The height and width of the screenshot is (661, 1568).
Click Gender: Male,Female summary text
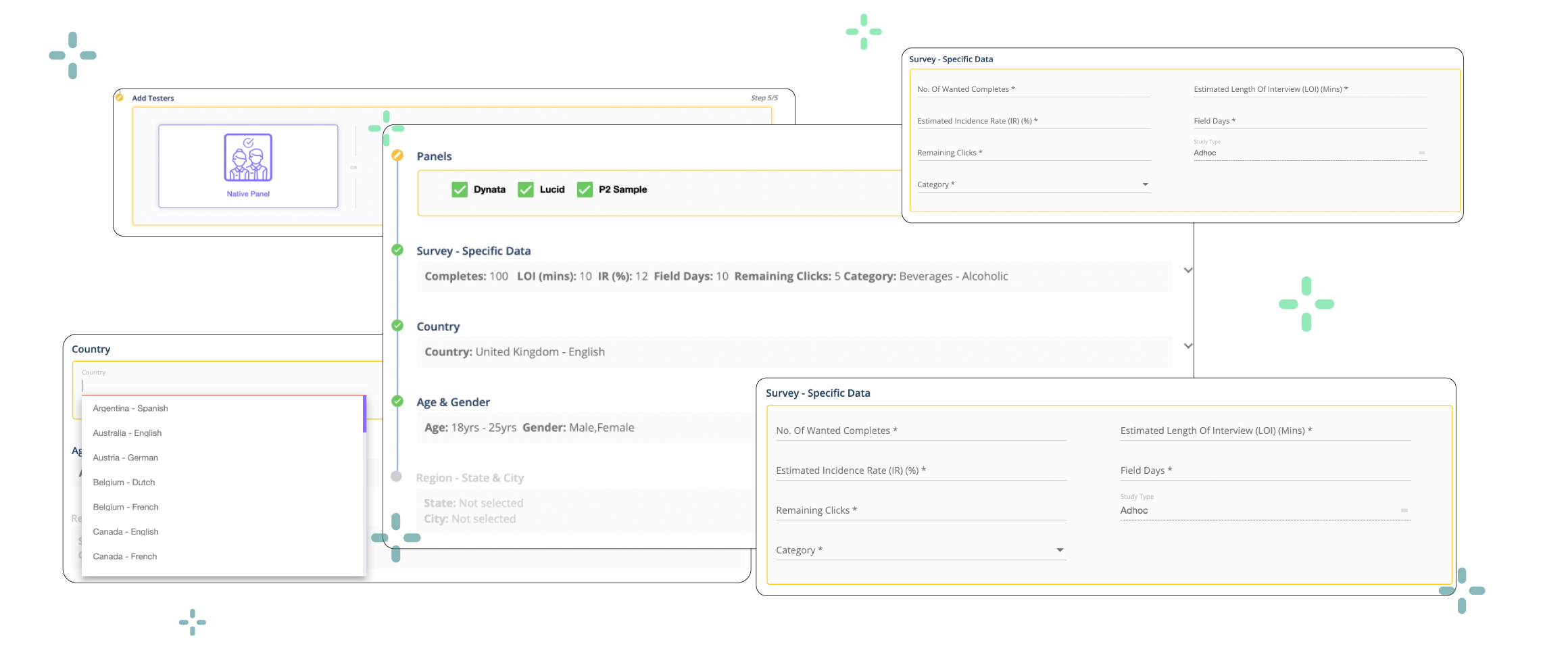[579, 428]
